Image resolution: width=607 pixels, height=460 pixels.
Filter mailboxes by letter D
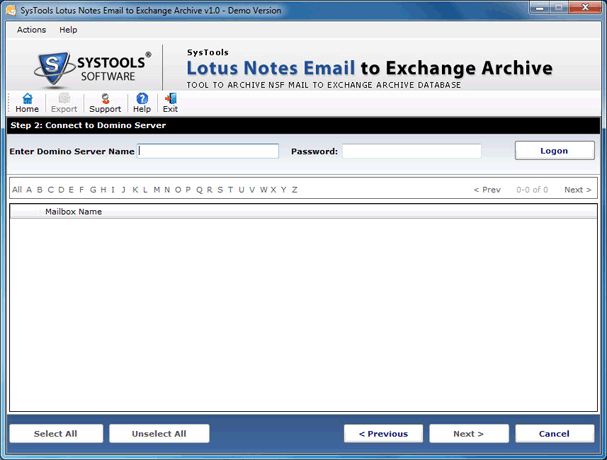(x=61, y=190)
